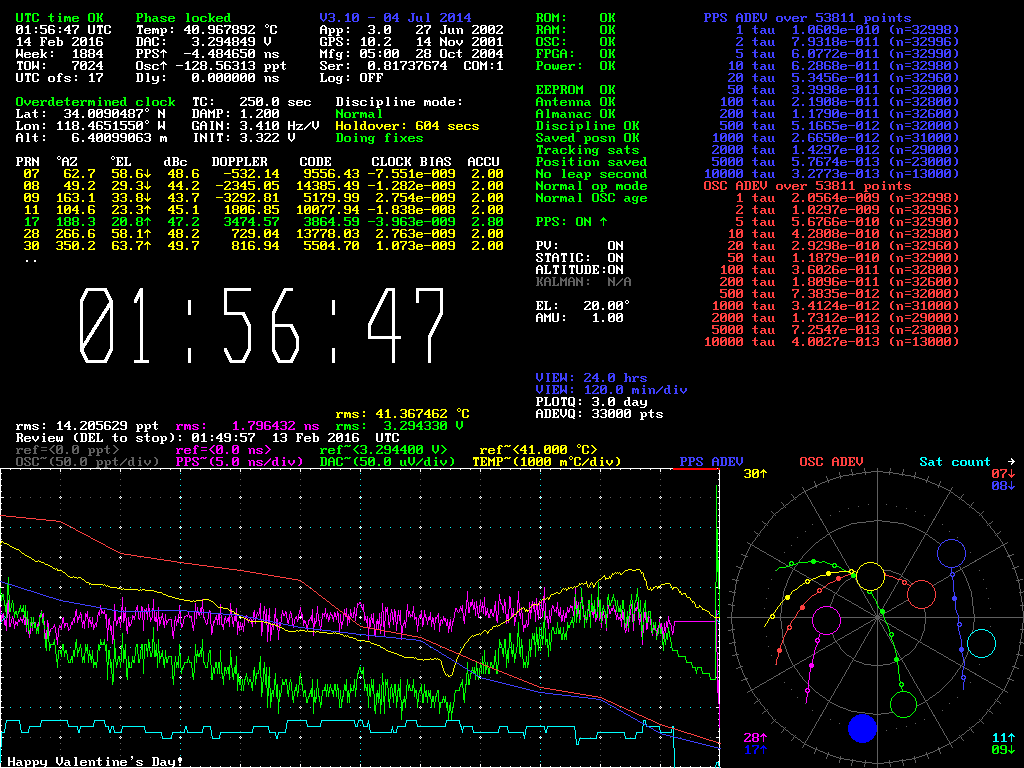Screen dimensions: 1024x768
Task: Click the GAIN: 3.410 Hz/V setting
Action: tap(255, 126)
